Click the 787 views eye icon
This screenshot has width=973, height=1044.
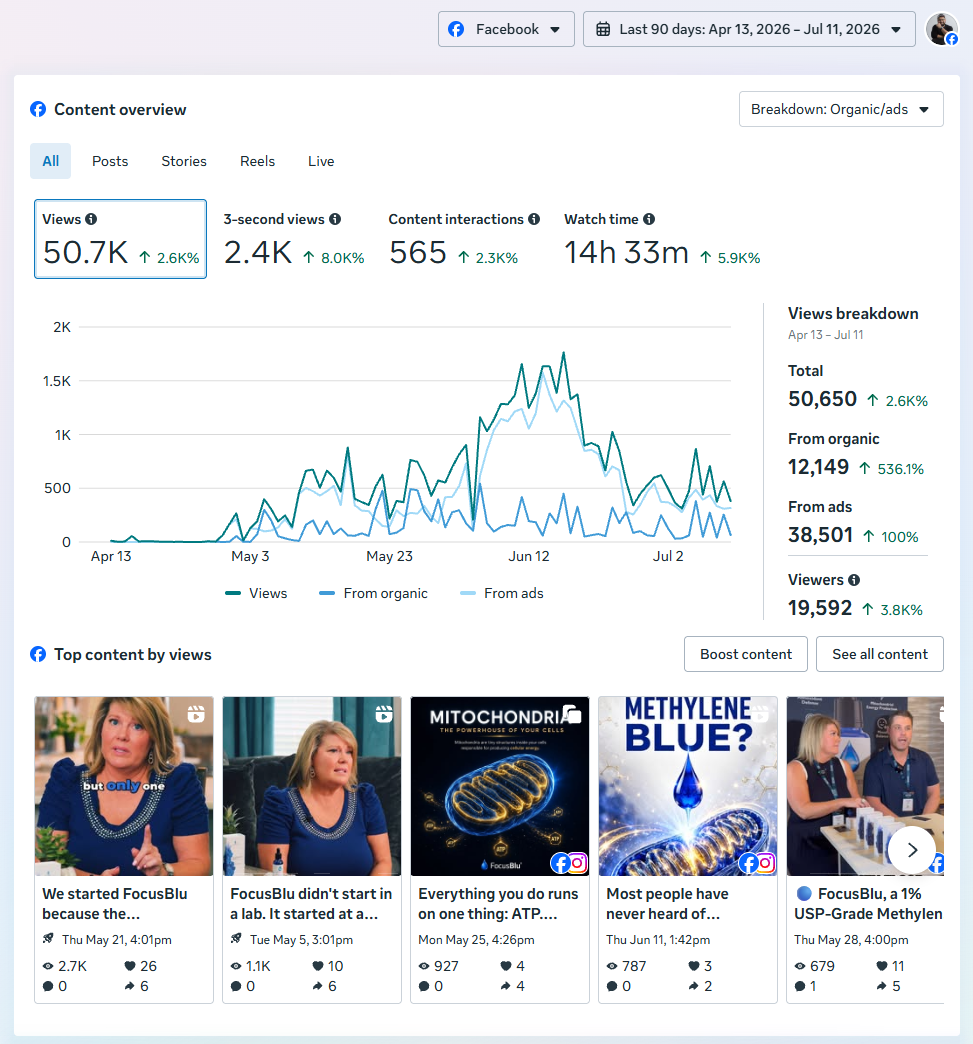coord(612,966)
